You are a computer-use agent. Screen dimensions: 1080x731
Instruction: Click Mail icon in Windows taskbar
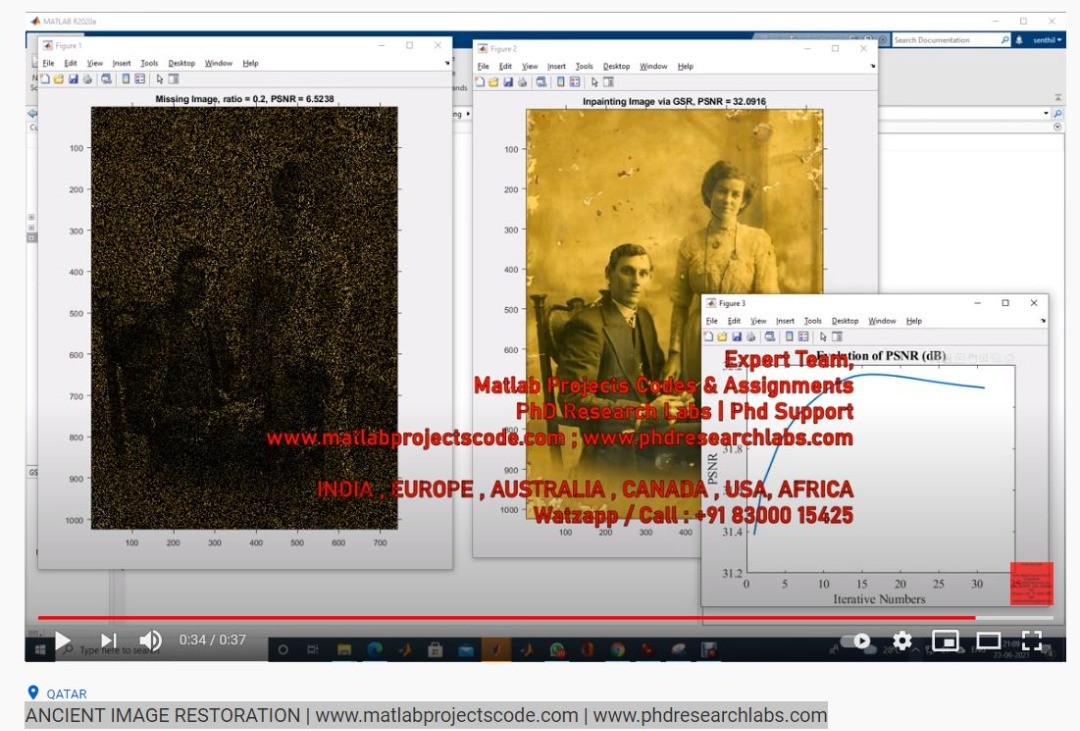[466, 649]
